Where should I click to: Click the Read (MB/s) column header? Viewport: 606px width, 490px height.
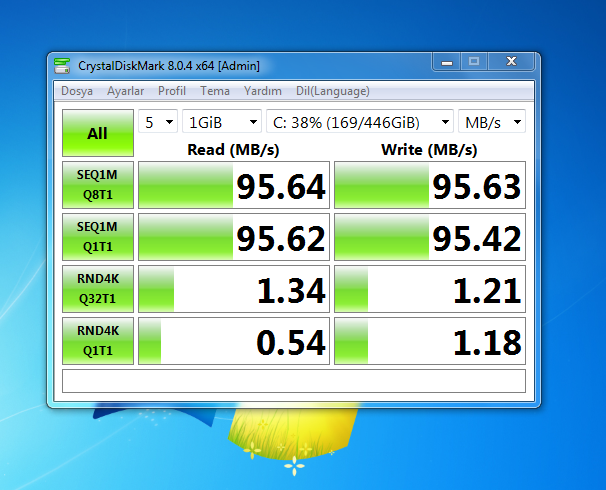[x=233, y=150]
